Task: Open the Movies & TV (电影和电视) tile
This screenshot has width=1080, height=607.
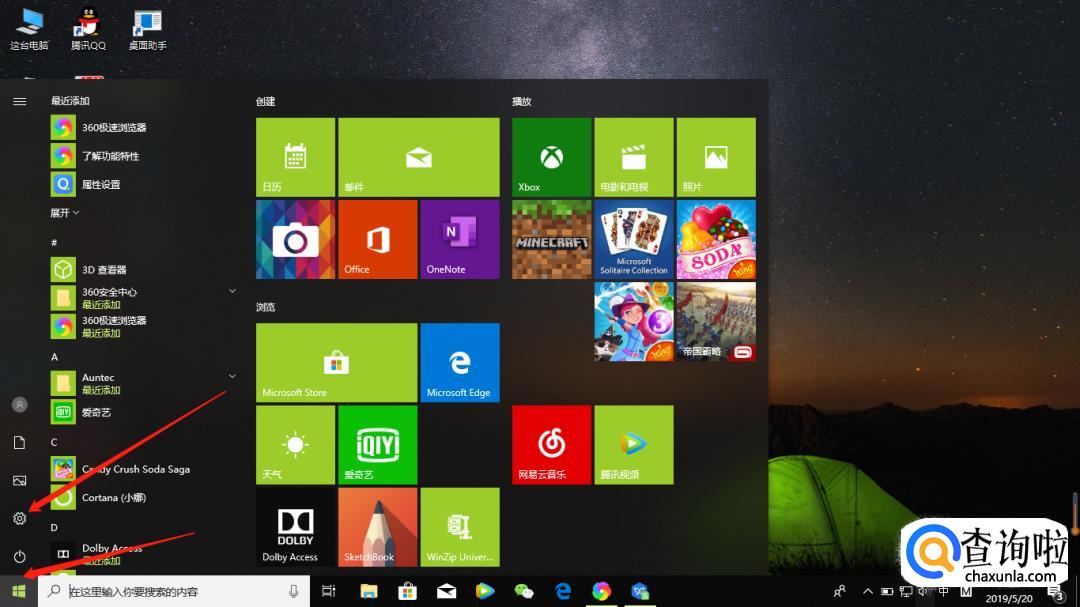Action: 634,157
